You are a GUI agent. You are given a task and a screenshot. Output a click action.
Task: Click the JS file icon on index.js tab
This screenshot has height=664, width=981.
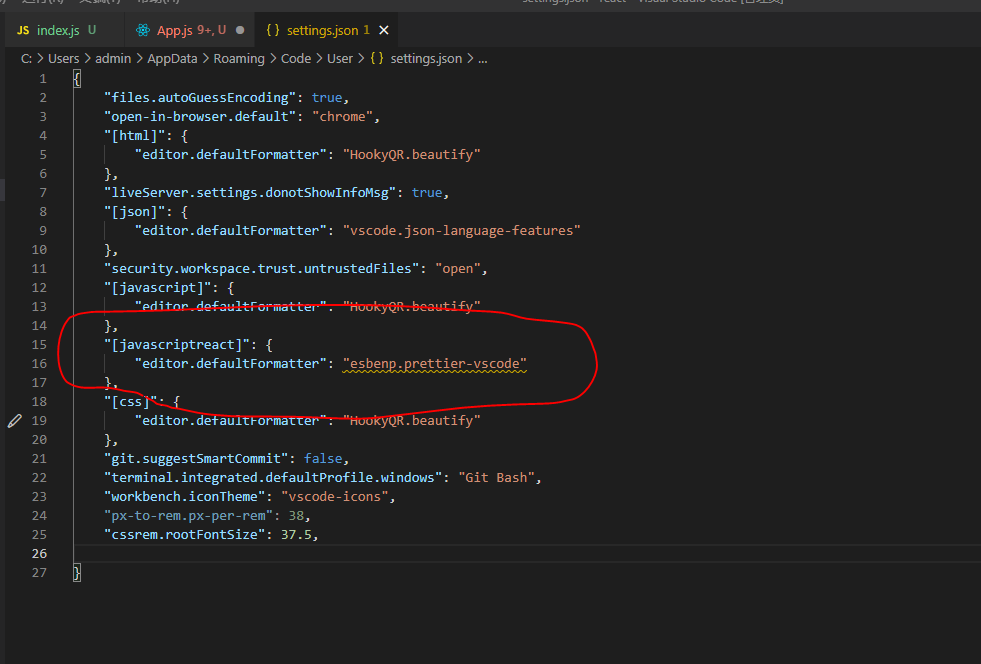pos(23,30)
